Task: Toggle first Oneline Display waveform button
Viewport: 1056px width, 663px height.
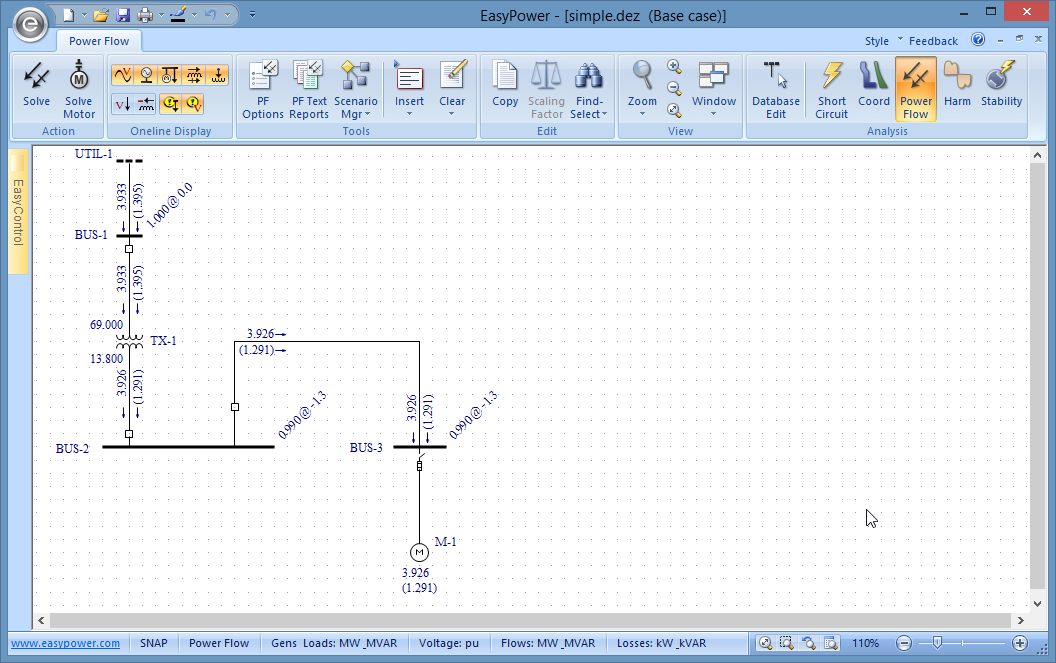Action: 123,75
